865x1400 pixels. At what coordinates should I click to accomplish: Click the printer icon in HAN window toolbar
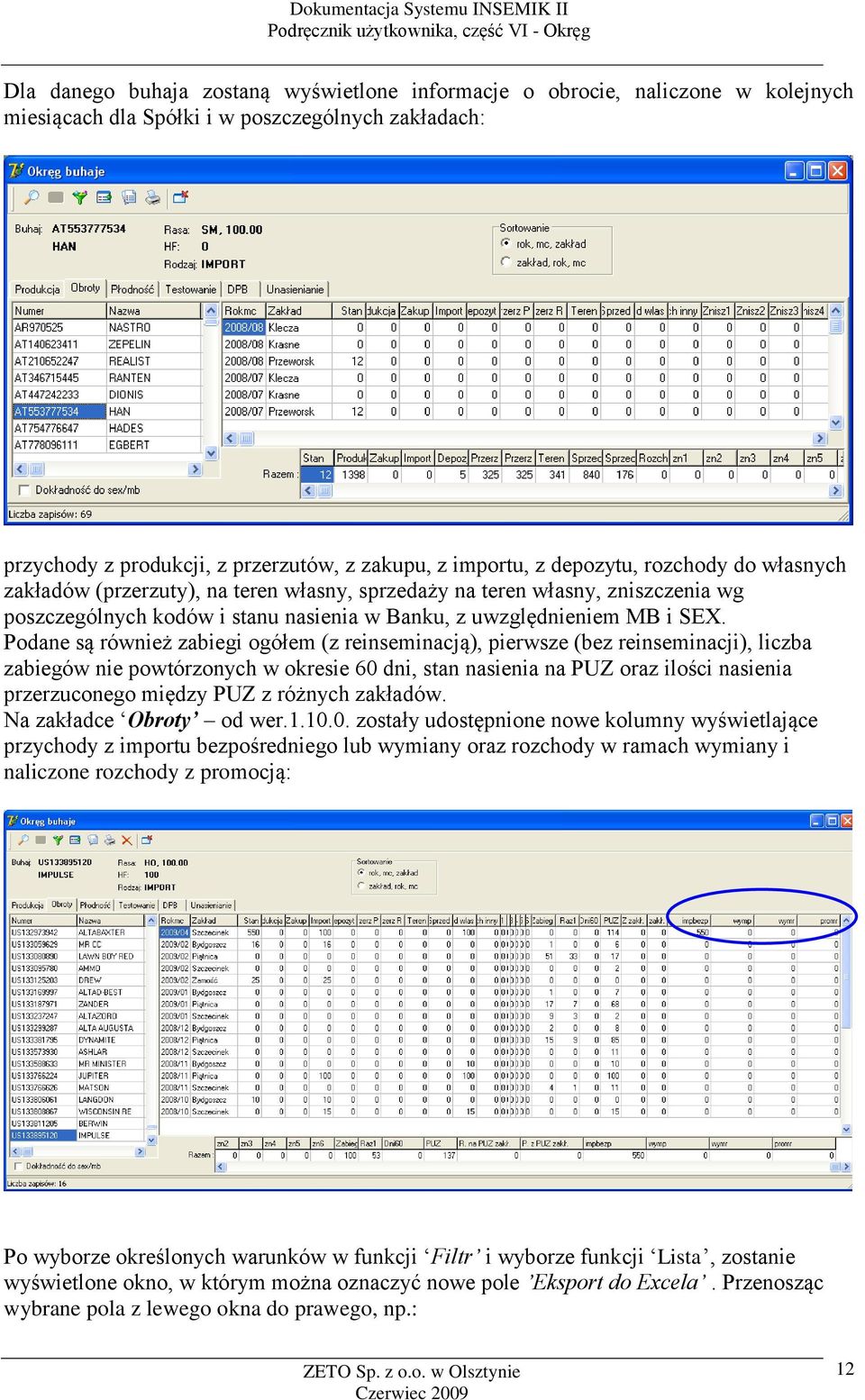tap(153, 197)
